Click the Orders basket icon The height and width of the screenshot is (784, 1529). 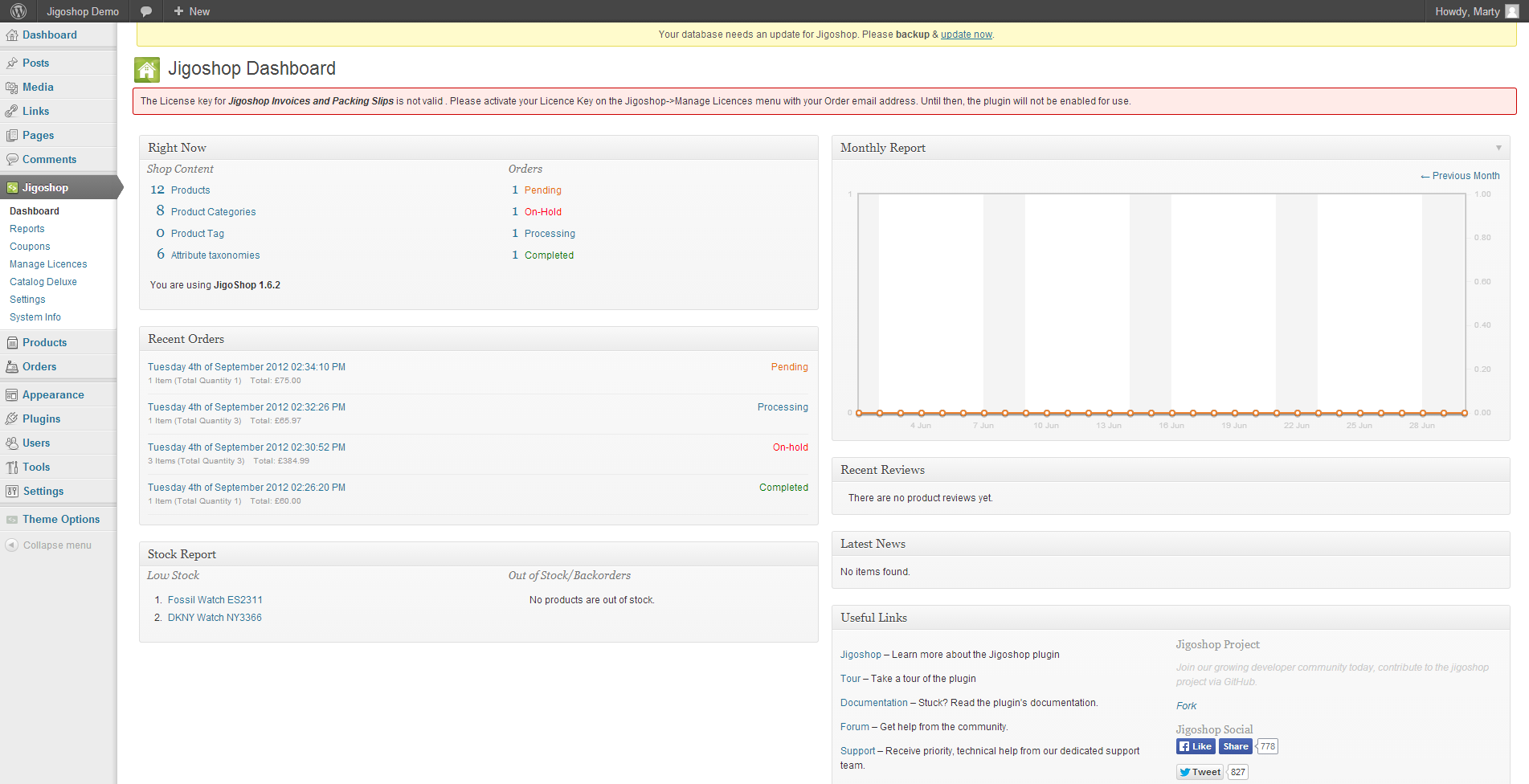[x=12, y=367]
